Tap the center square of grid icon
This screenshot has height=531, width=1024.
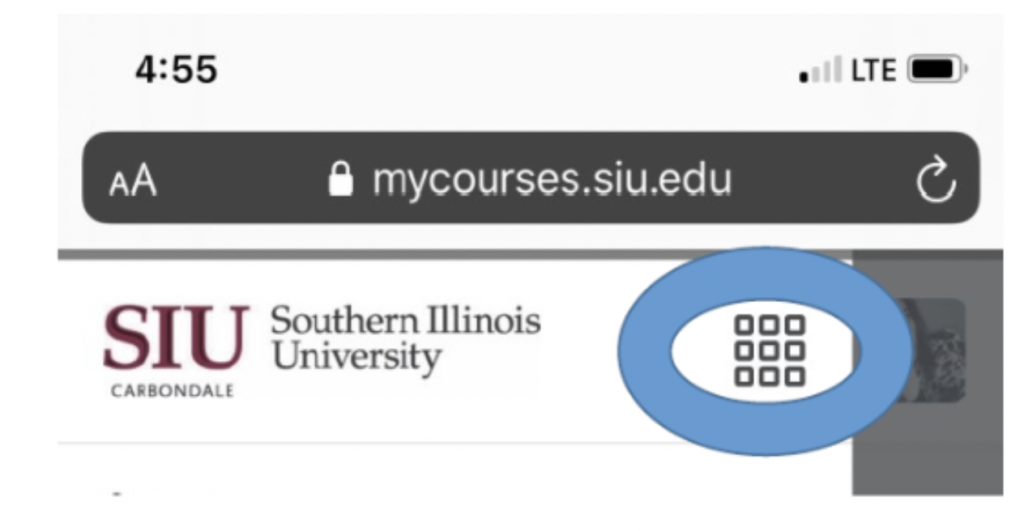(x=769, y=351)
